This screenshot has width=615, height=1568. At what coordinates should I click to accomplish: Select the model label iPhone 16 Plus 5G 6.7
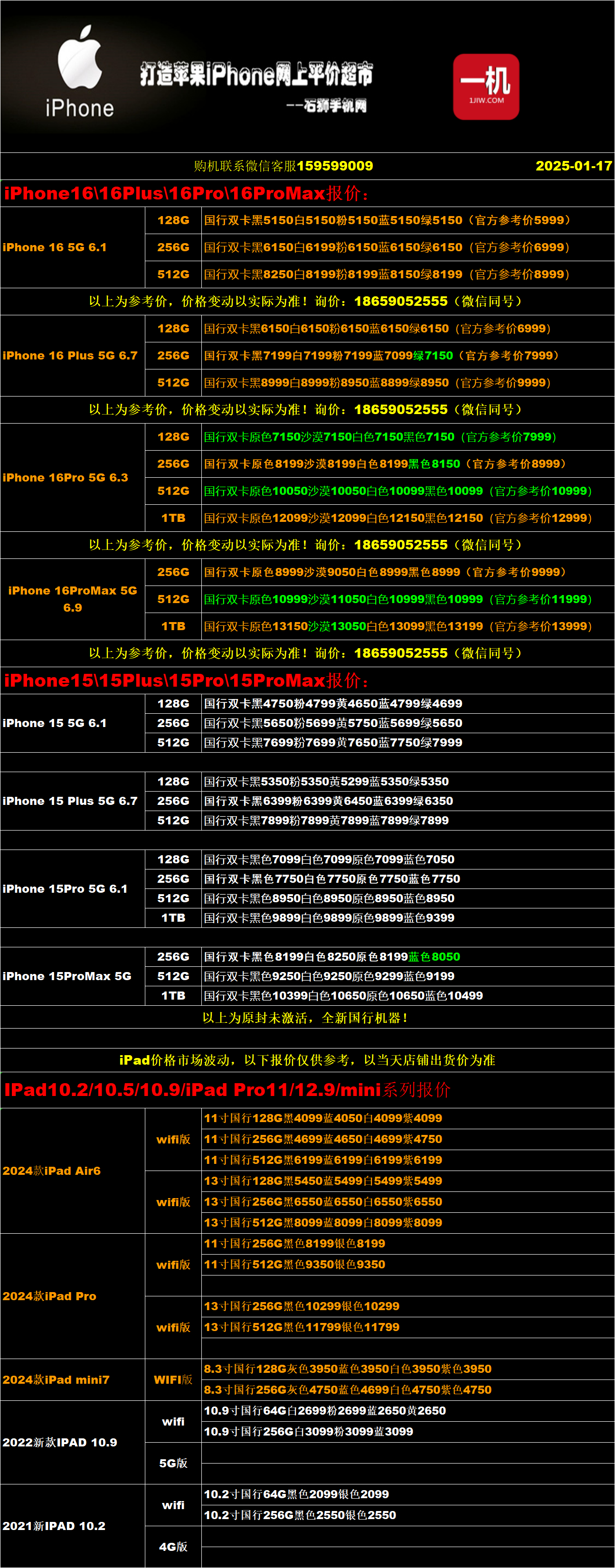pos(70,356)
